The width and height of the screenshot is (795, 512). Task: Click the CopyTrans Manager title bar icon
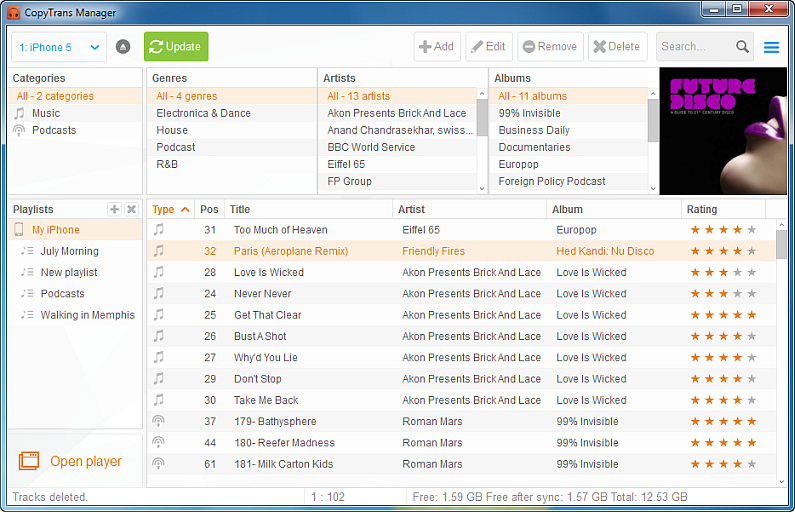pos(14,13)
